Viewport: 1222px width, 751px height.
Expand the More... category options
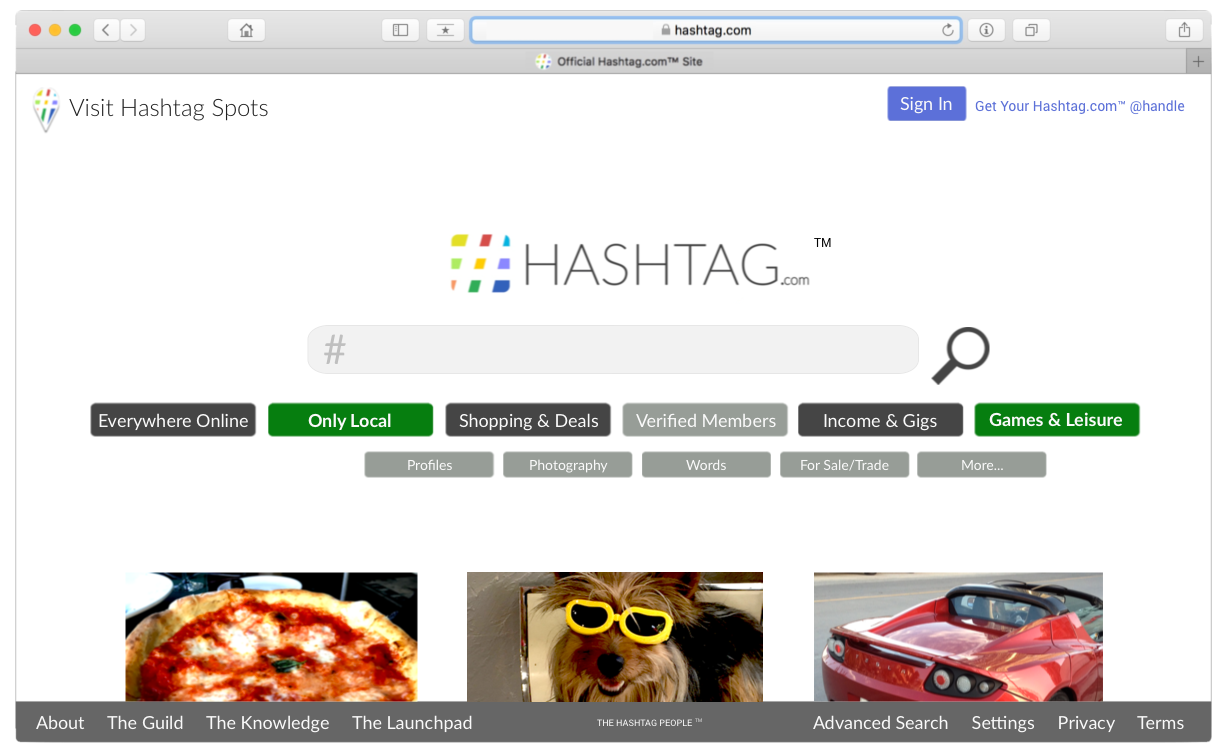tap(981, 464)
